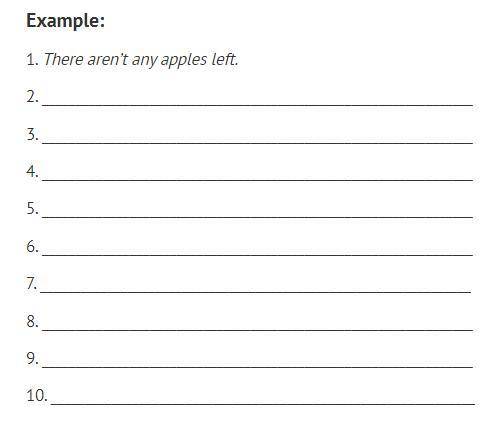This screenshot has width=497, height=432.
Task: Select the list number "6."
Action: tap(33, 247)
